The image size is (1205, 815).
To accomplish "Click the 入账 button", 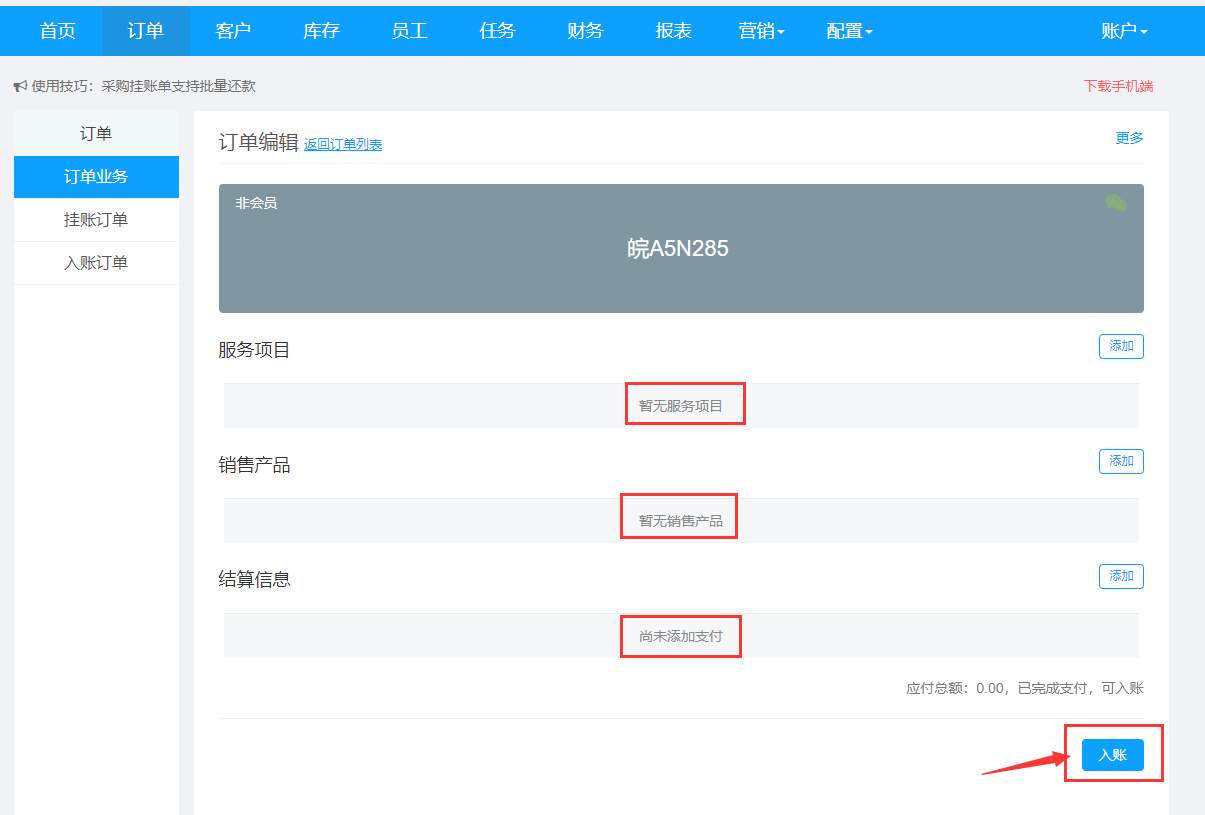I will (1112, 755).
